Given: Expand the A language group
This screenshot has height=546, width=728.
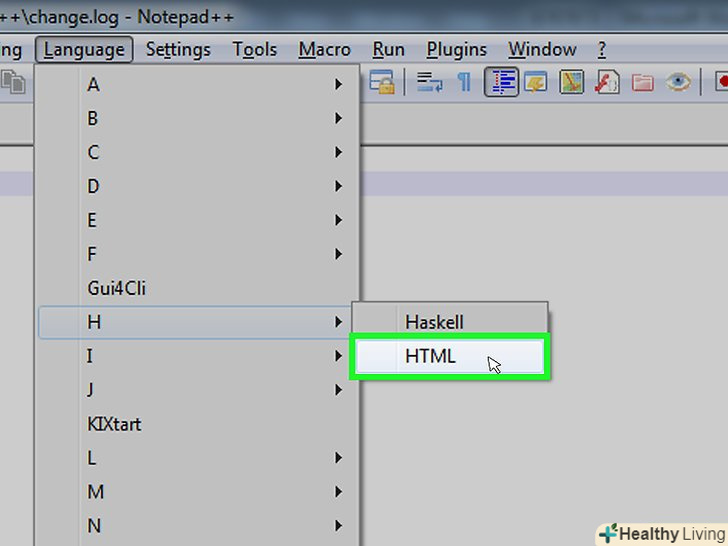Looking at the screenshot, I should pos(197,84).
